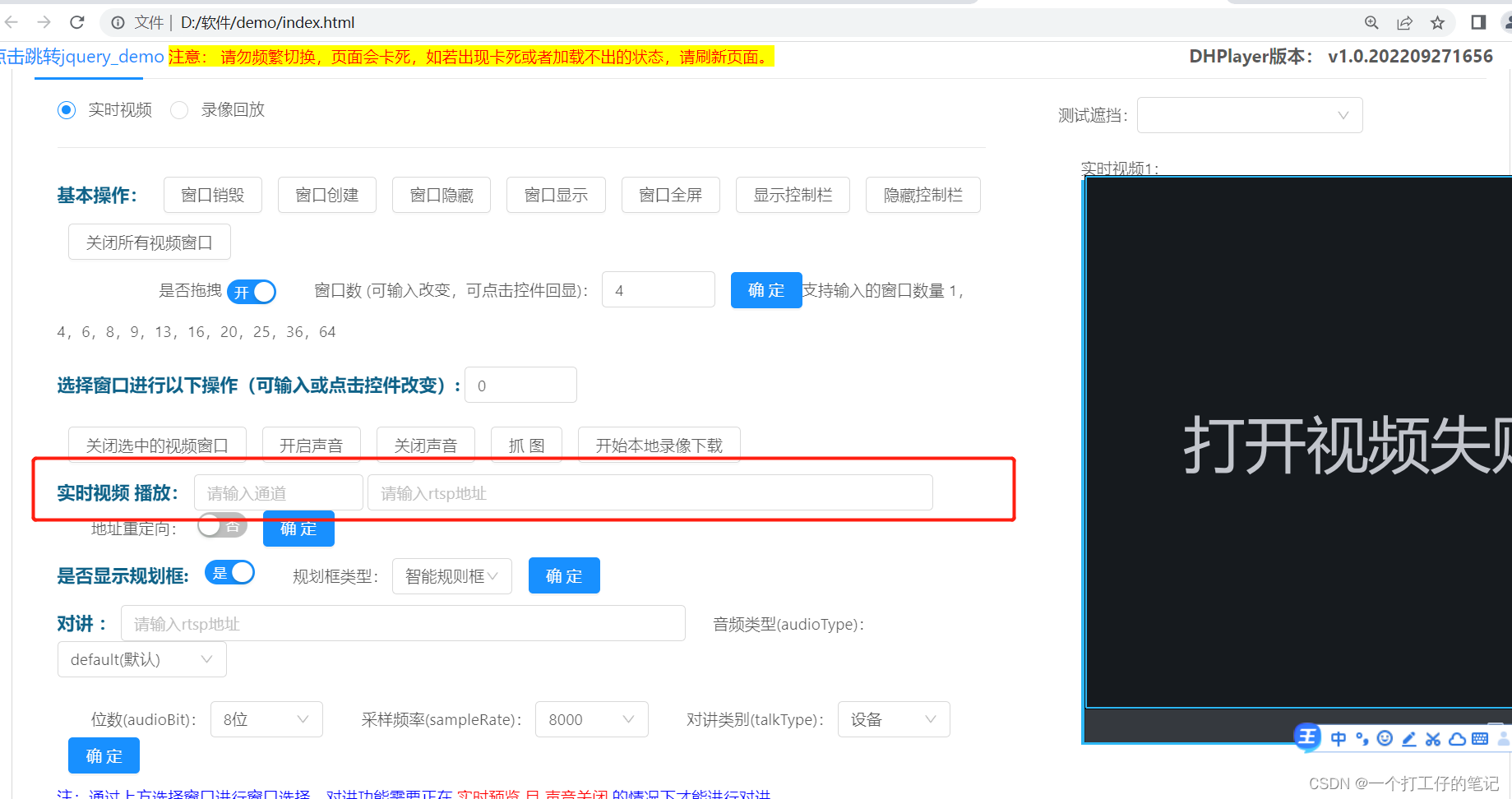The image size is (1512, 799).
Task: Open IME emoji smiley panel
Action: (1385, 738)
